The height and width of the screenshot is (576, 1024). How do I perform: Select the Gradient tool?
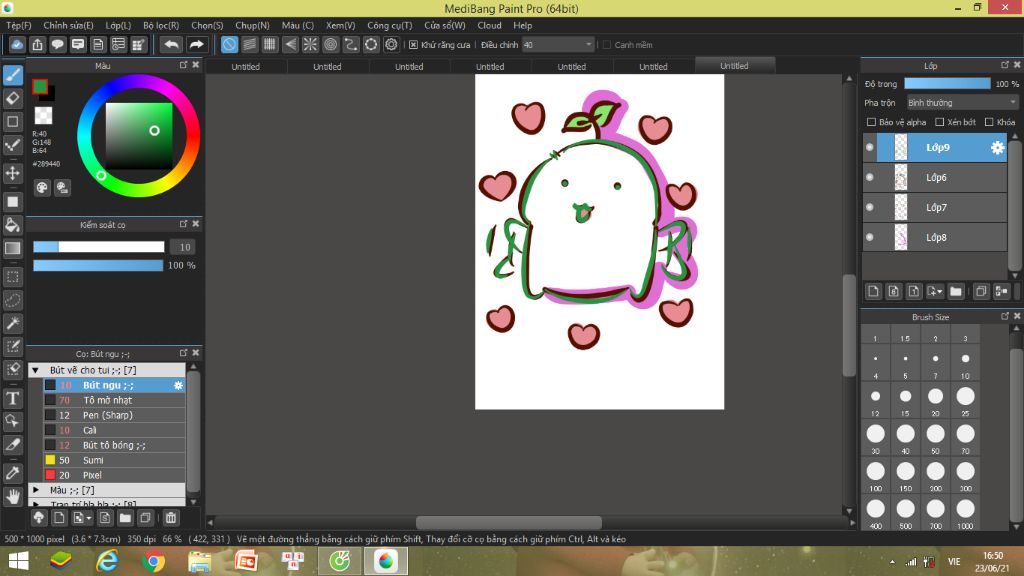13,248
